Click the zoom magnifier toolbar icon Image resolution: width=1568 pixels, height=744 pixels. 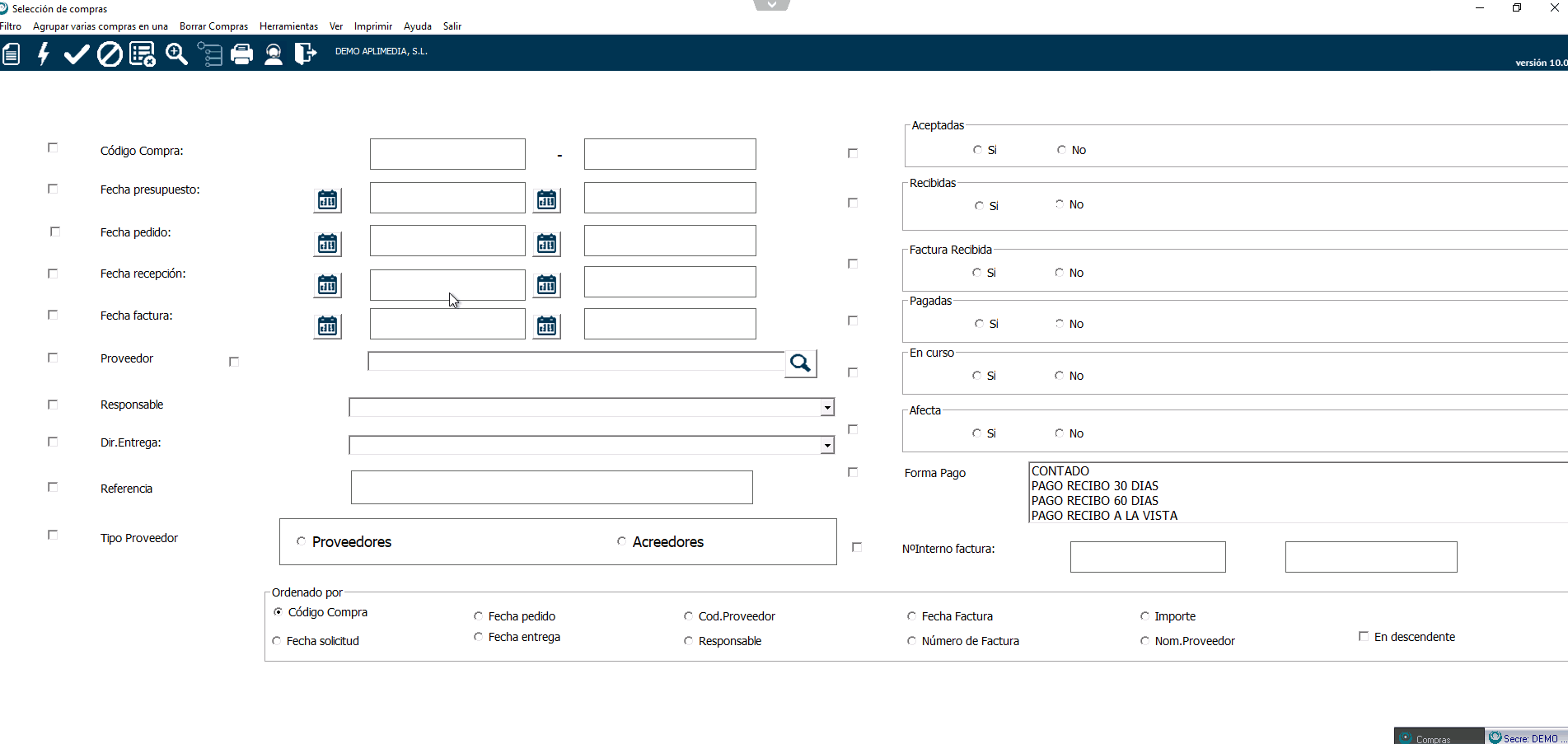coord(176,54)
